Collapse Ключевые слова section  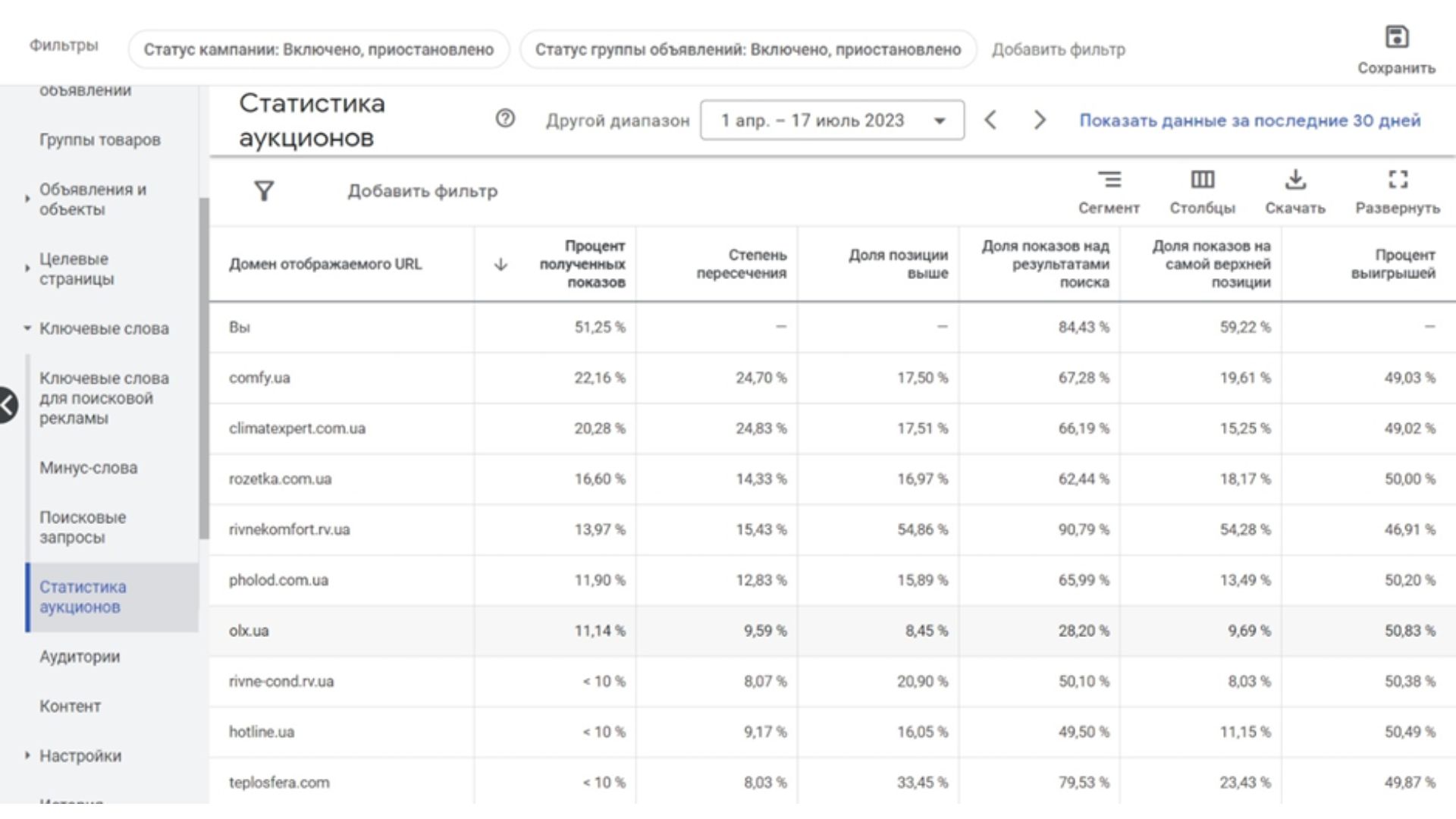pos(27,328)
